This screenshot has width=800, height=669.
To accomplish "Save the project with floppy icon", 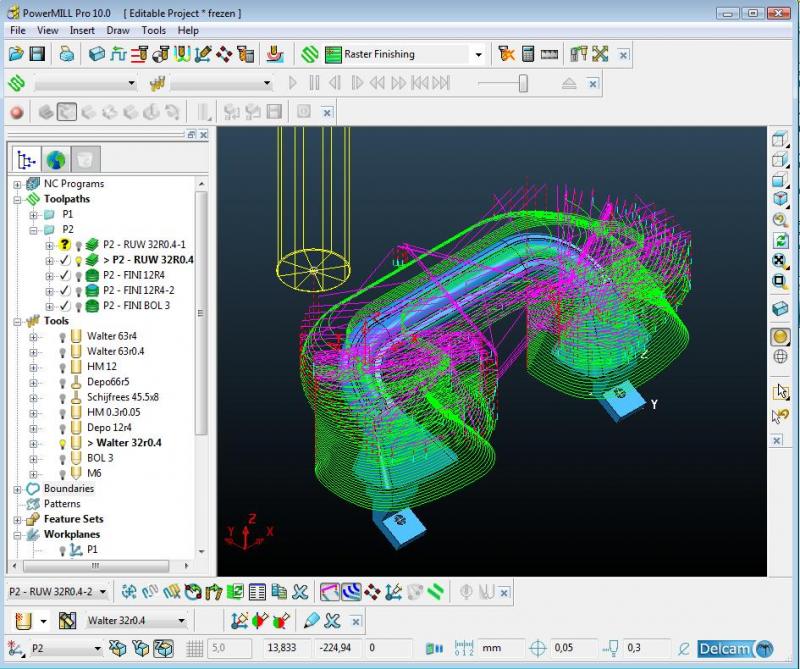I will click(37, 54).
